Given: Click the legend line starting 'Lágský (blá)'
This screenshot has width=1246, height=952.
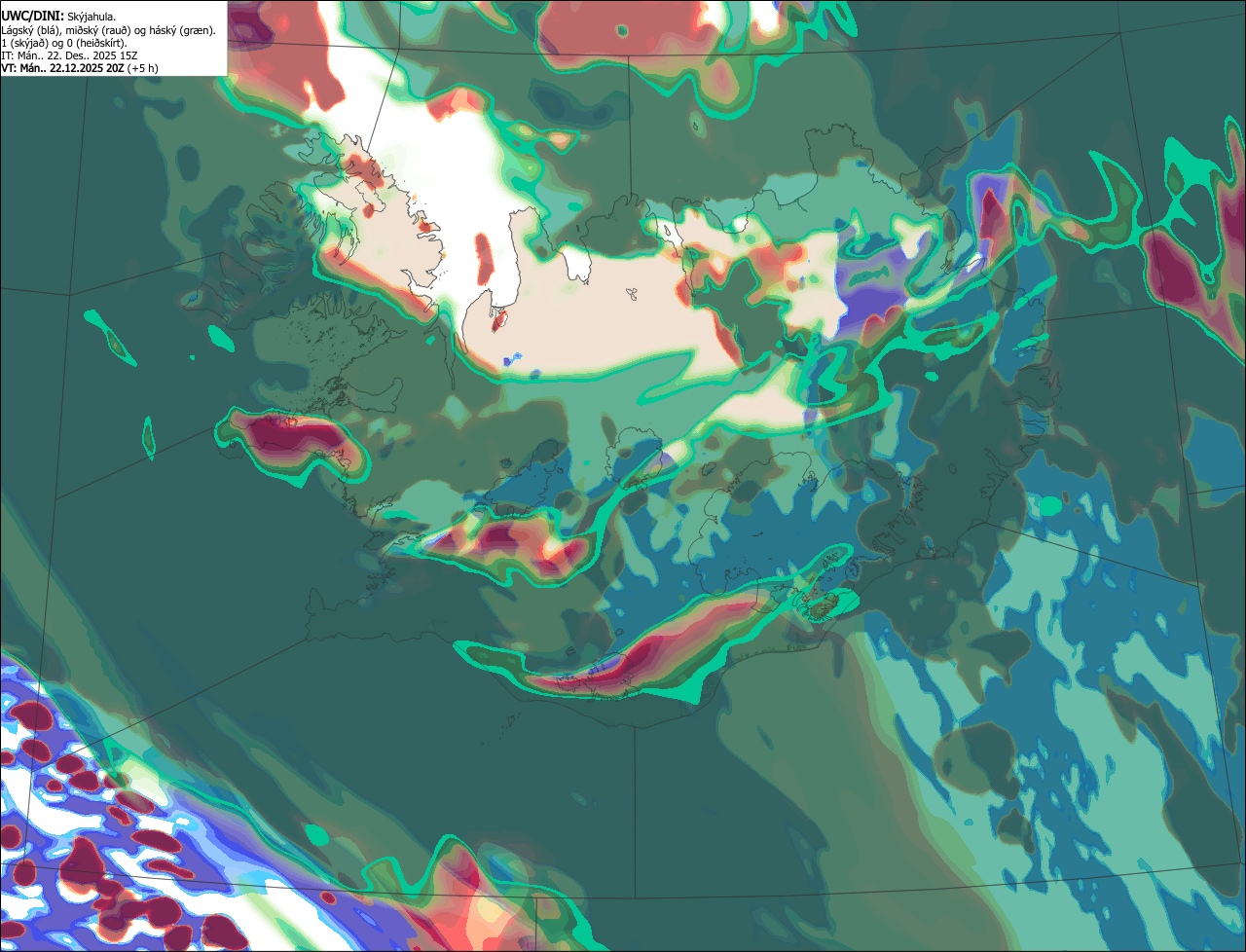Looking at the screenshot, I should click(108, 30).
